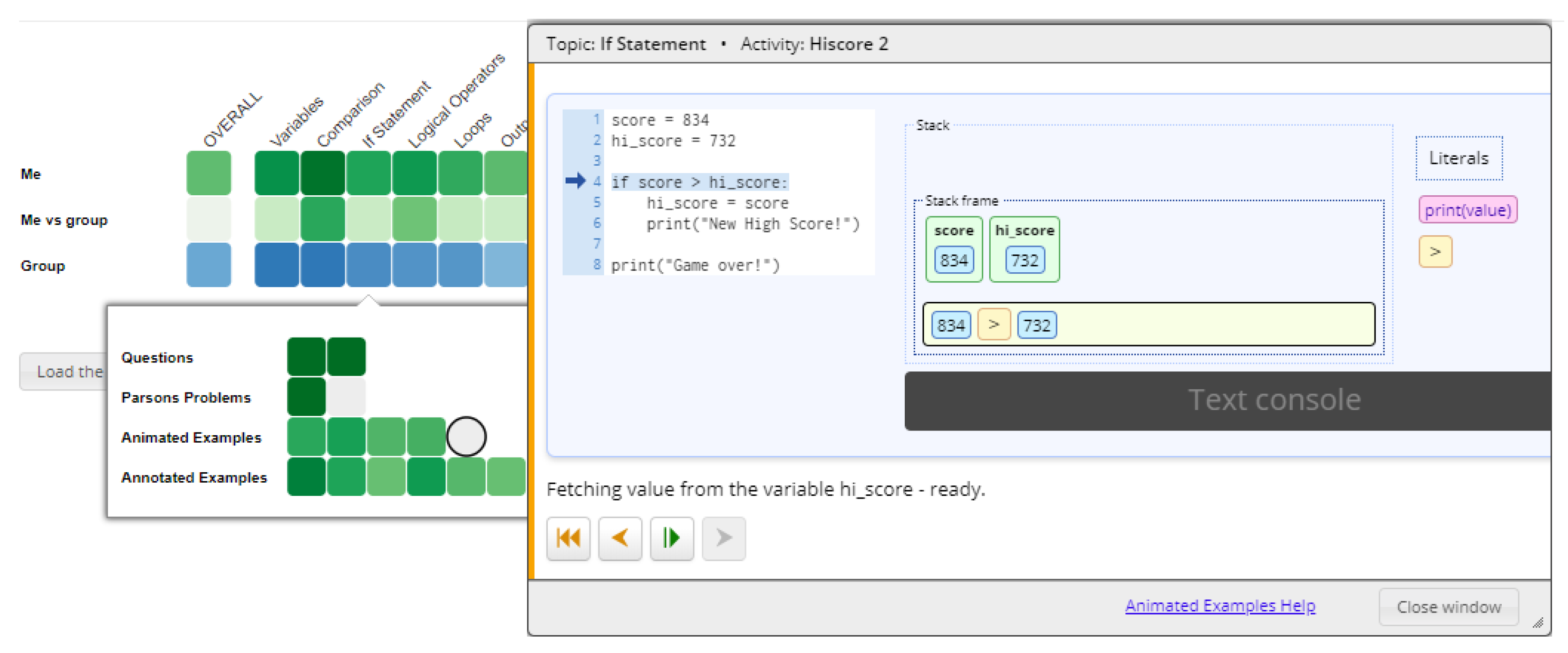The height and width of the screenshot is (653, 1568).
Task: Click the Group OVERALL blue cell
Action: [208, 265]
